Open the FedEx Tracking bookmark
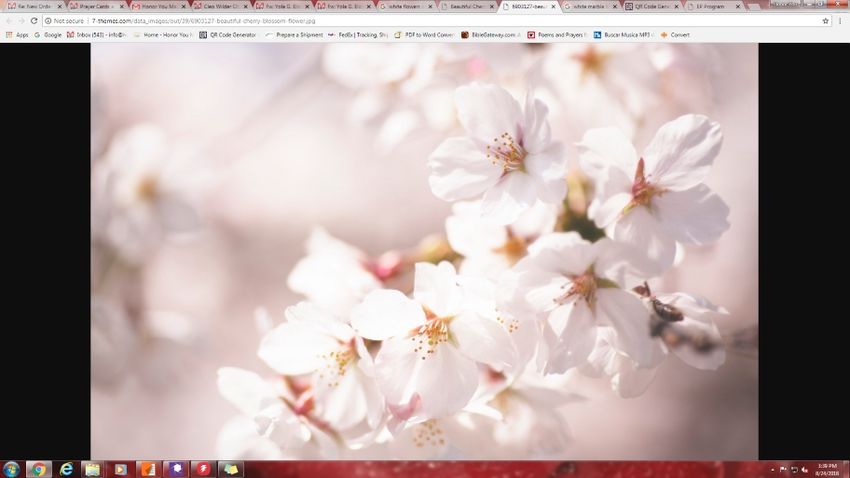 click(358, 35)
